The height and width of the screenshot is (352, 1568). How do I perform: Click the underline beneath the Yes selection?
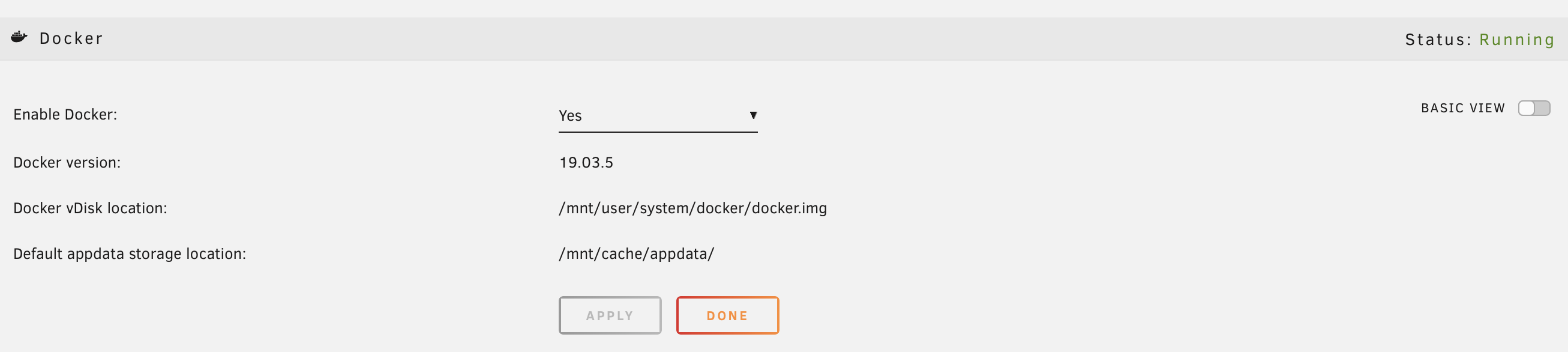coord(658,132)
